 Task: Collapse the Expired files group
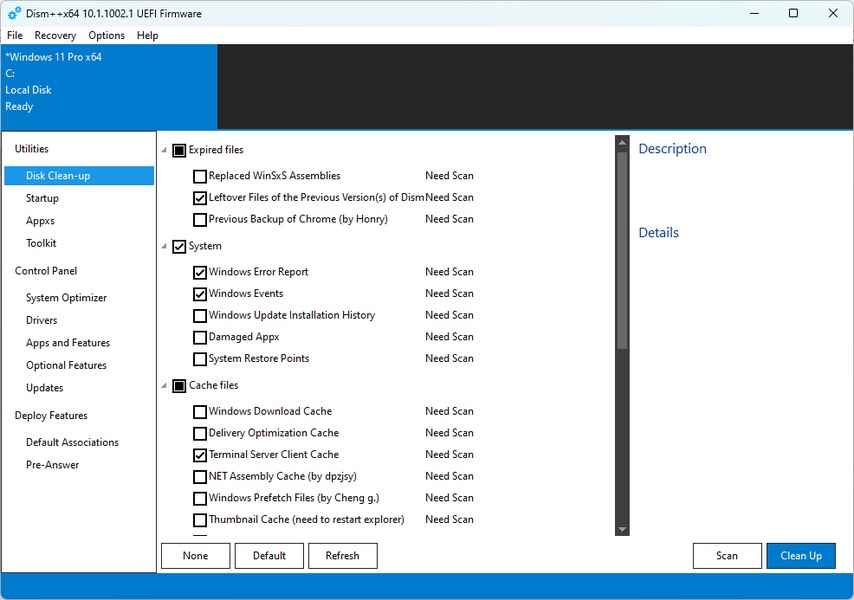165,151
